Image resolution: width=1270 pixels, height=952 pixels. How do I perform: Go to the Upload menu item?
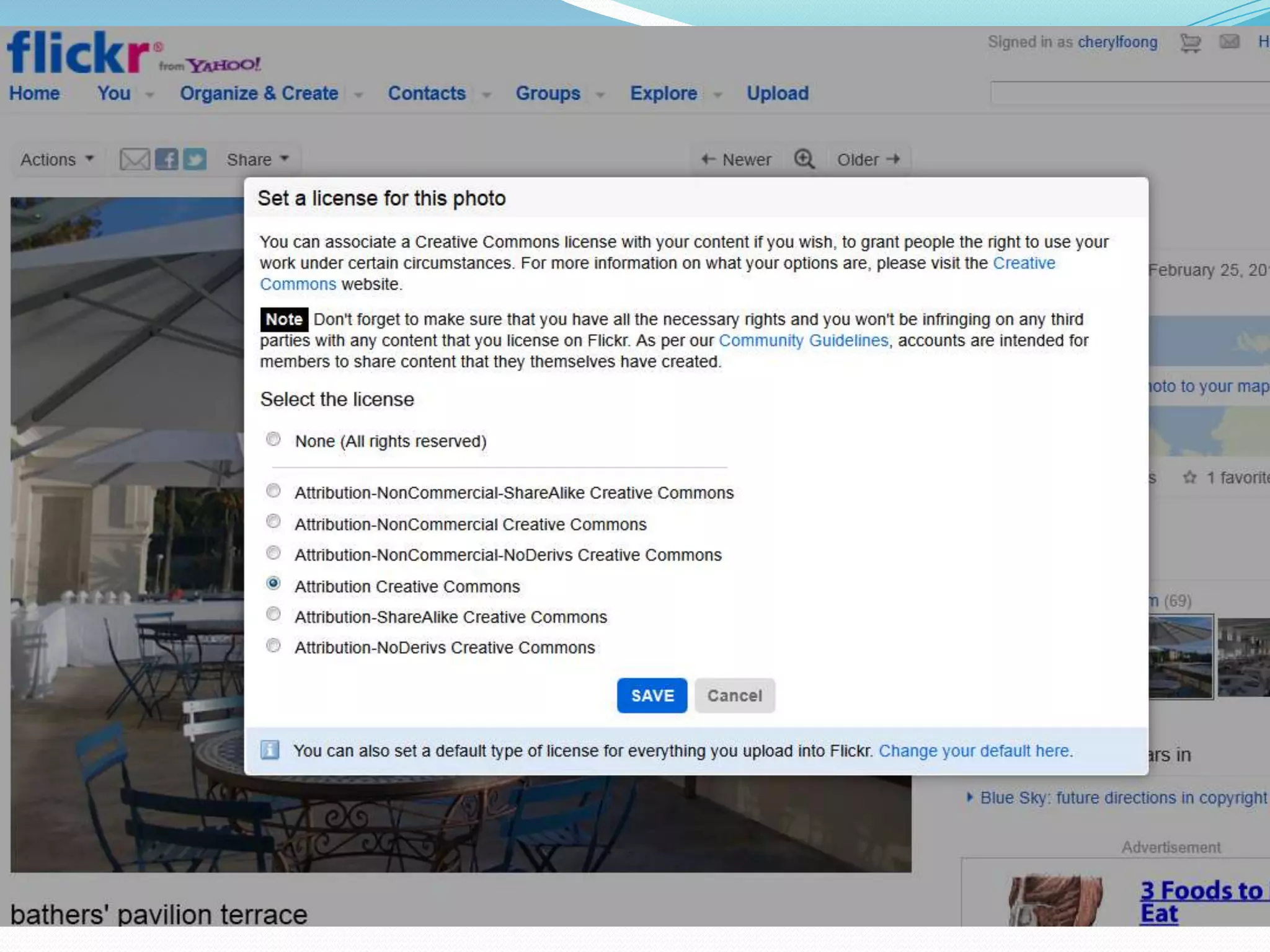click(777, 94)
